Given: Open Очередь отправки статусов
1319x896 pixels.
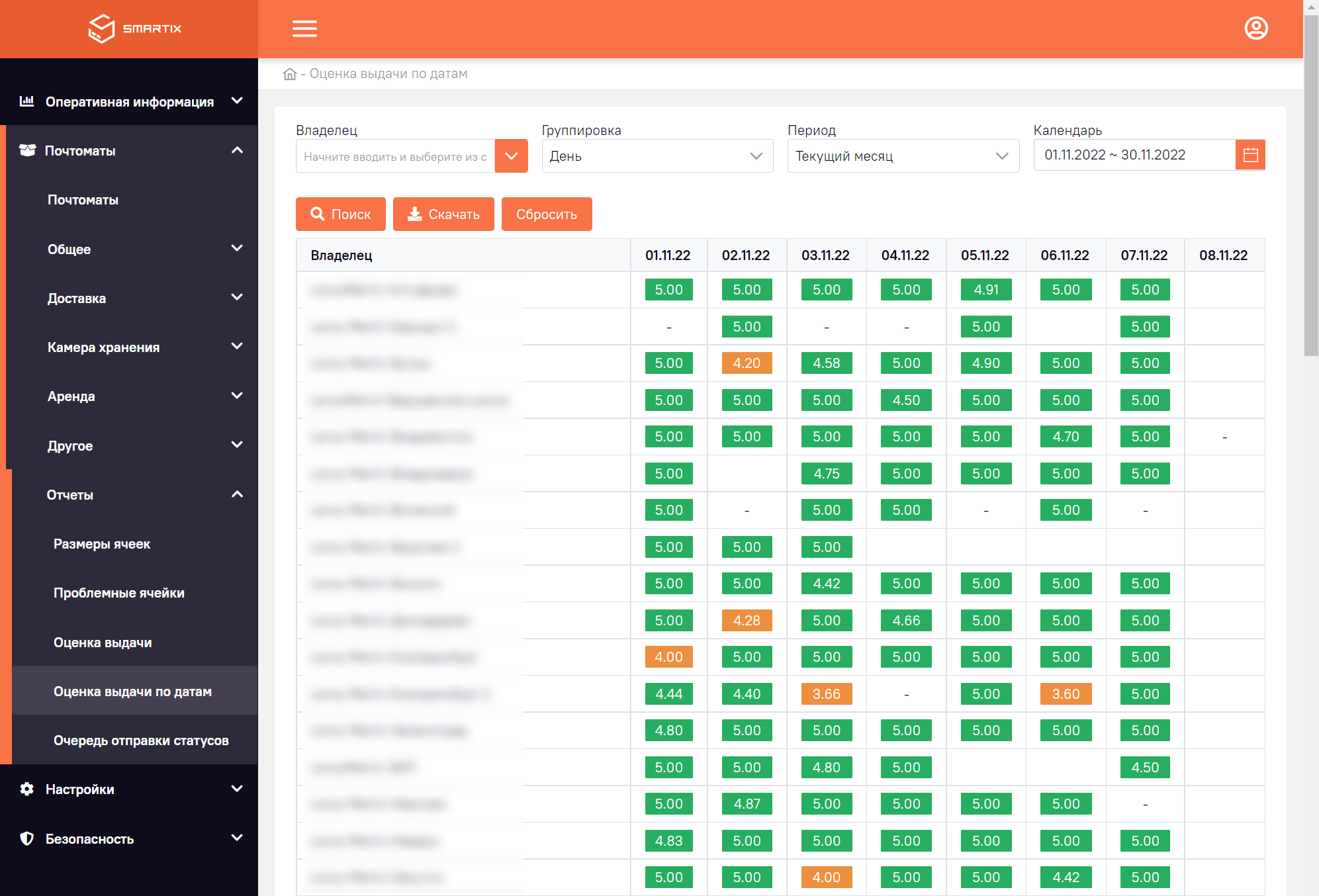Looking at the screenshot, I should click(x=141, y=740).
